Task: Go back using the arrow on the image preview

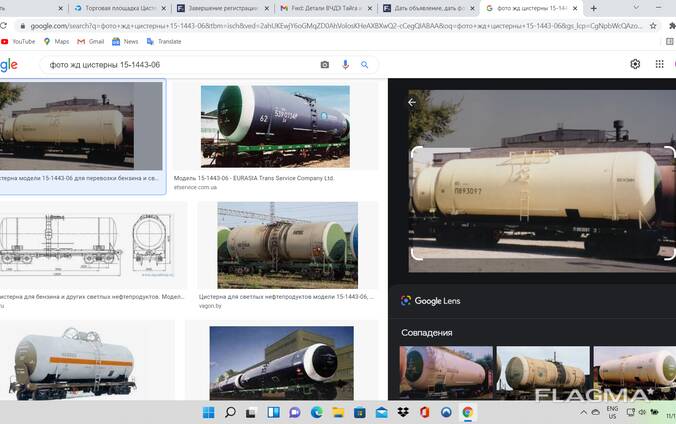Action: (x=412, y=103)
